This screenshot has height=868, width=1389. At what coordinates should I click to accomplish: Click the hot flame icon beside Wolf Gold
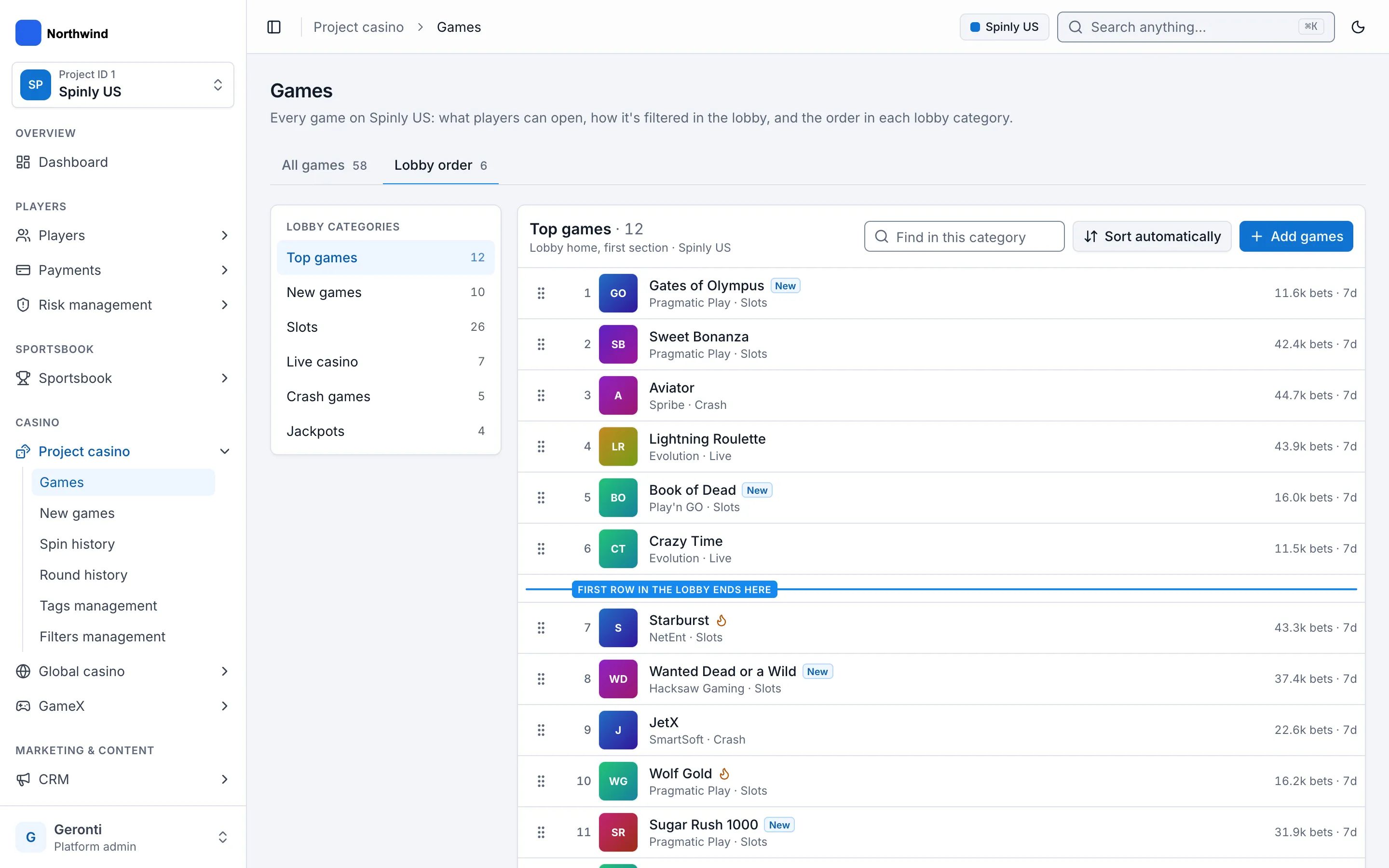click(x=724, y=774)
